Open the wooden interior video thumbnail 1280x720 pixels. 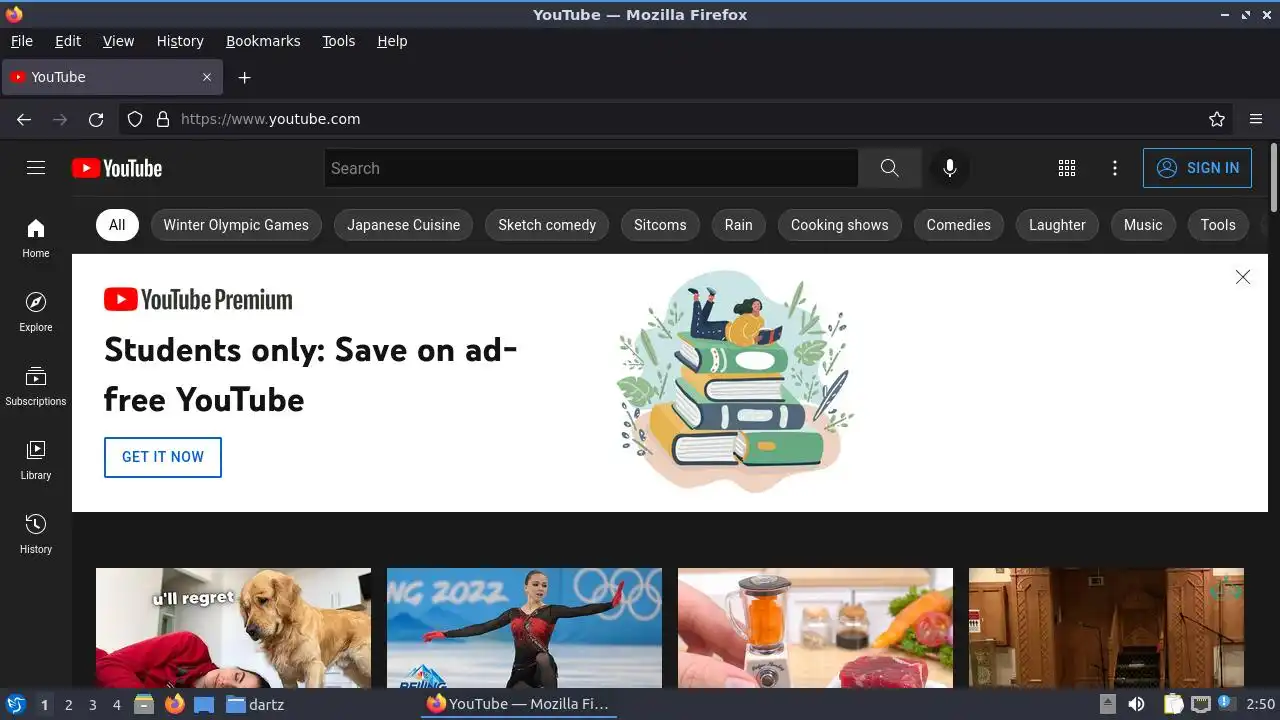pos(1106,628)
